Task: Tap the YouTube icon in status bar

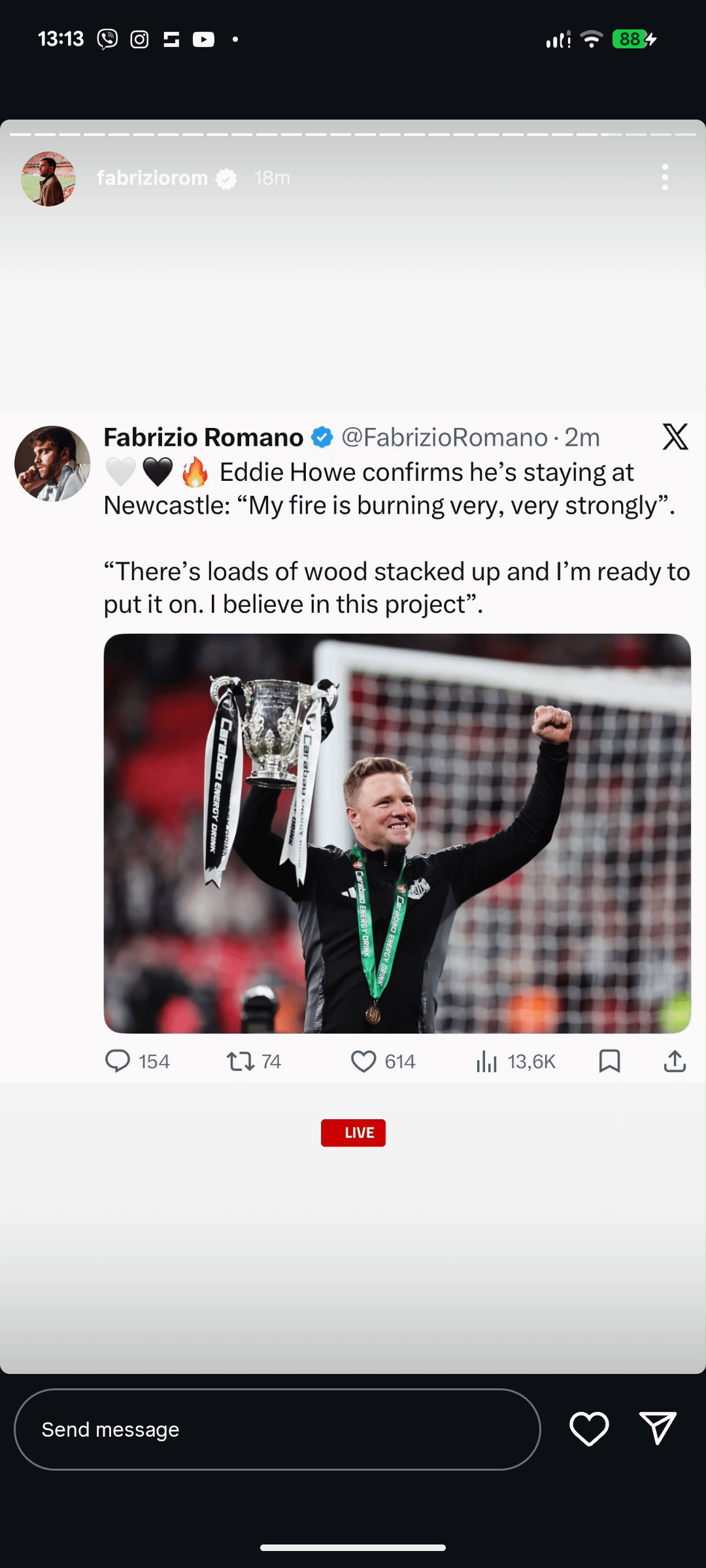Action: [203, 40]
